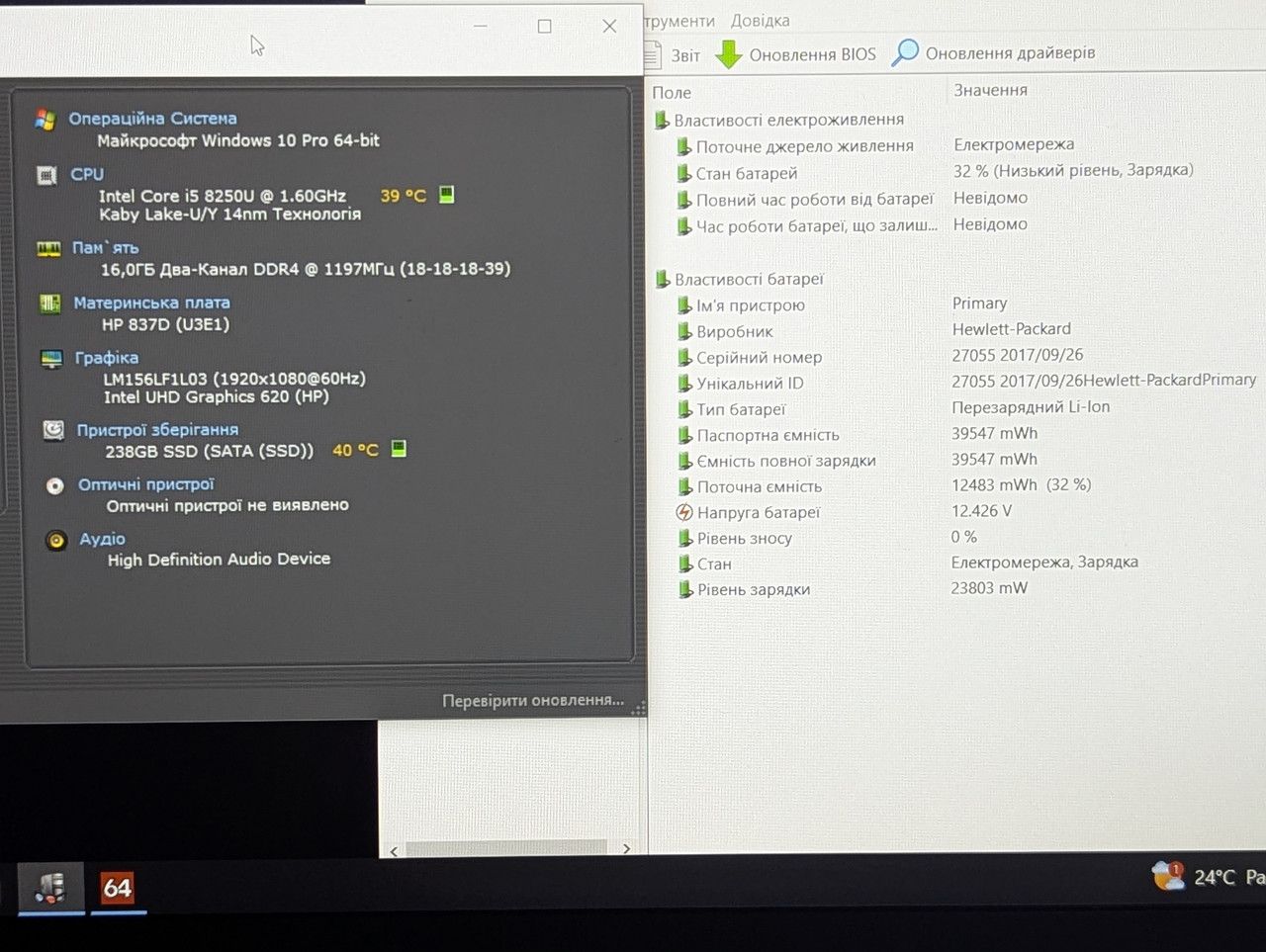Open the Аудіо section link
Viewport: 1266px width, 952px height.
pos(103,539)
